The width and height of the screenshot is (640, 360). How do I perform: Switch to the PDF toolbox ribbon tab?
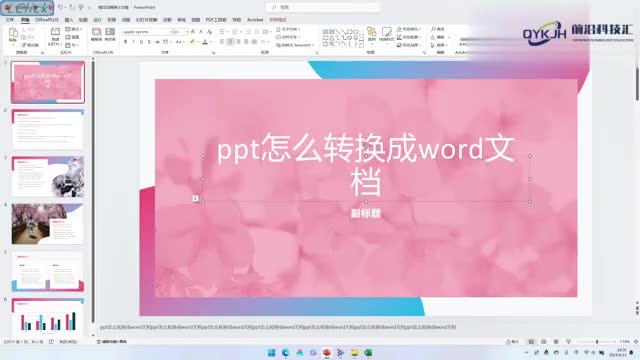click(216, 20)
